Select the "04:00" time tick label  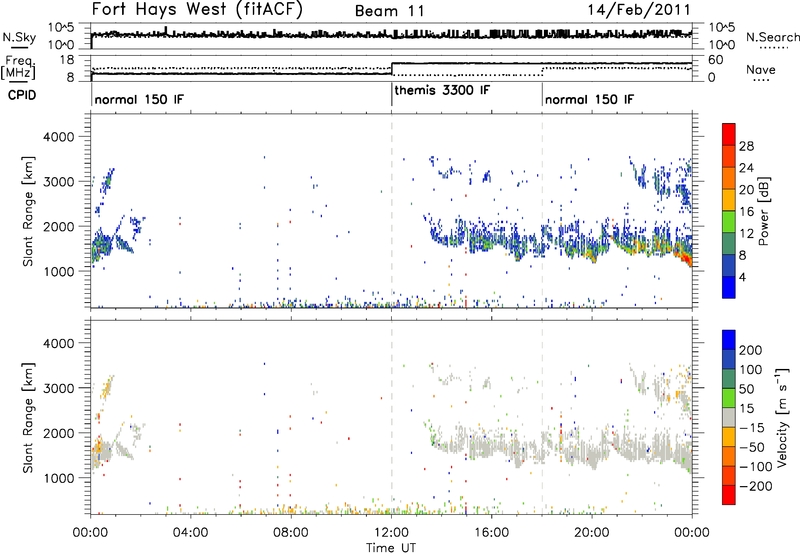click(190, 533)
